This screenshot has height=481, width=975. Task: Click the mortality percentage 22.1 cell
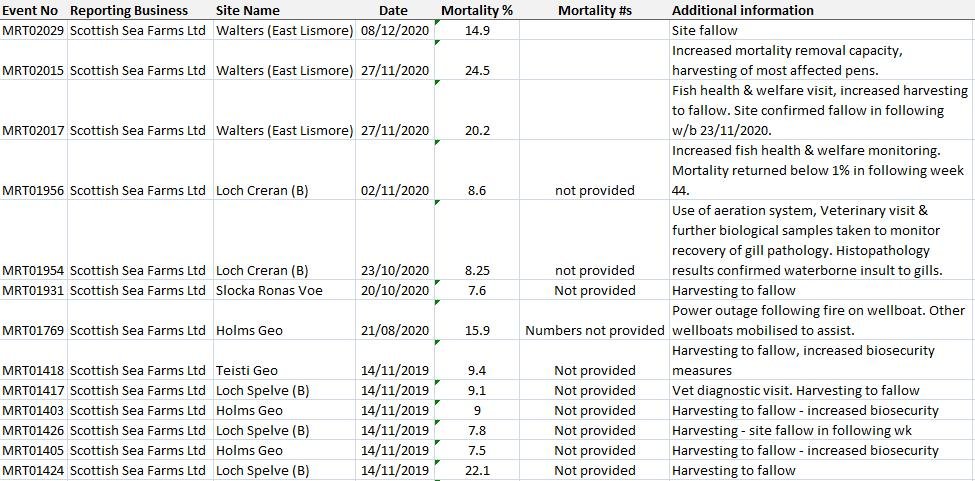(477, 470)
